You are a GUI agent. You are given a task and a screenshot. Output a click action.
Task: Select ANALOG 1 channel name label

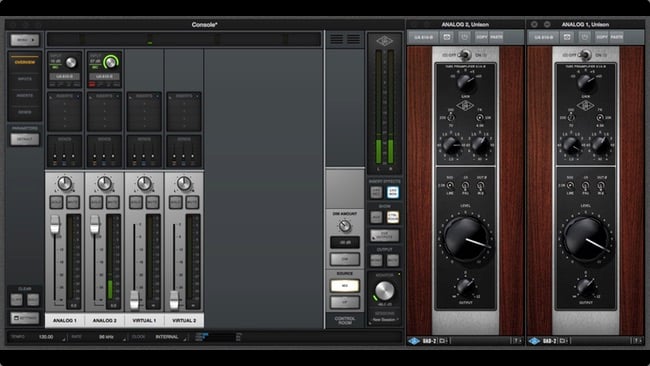(x=64, y=321)
